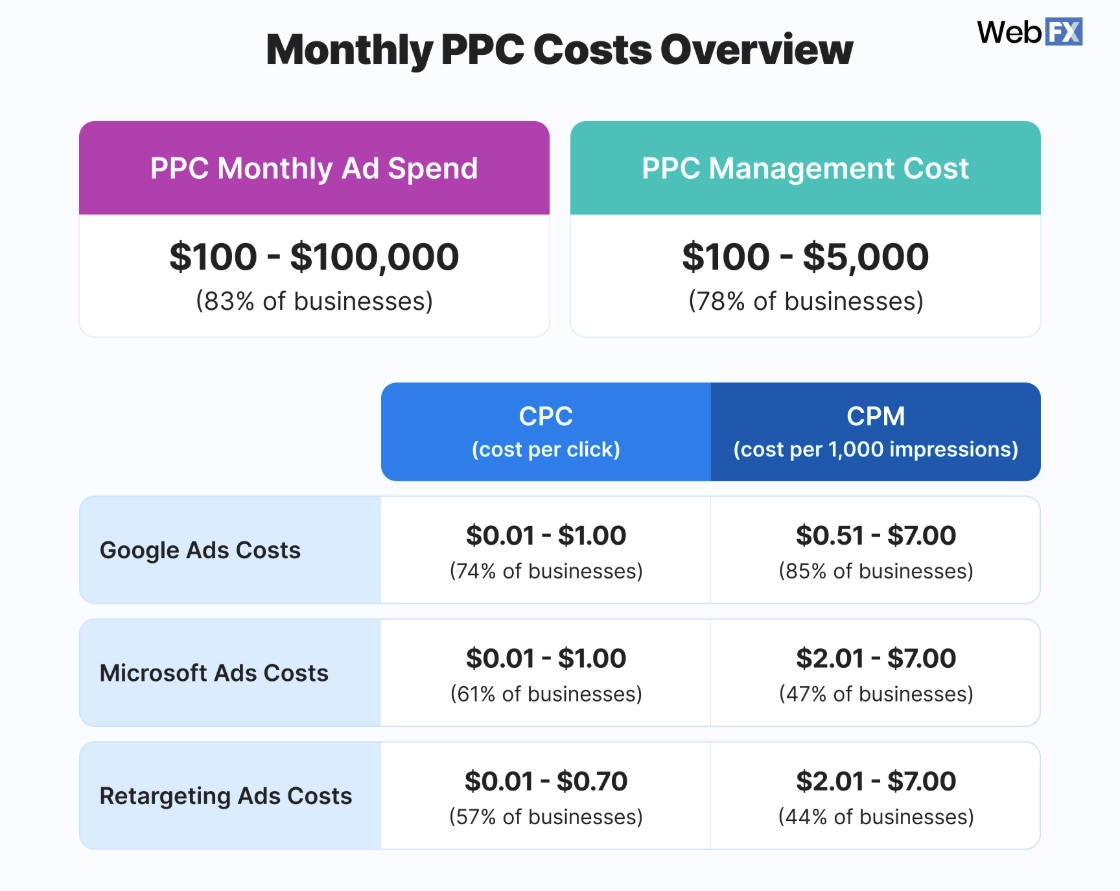Select the Microsoft Ads CPM cell showing 47%
The image size is (1120, 891).
tap(876, 673)
